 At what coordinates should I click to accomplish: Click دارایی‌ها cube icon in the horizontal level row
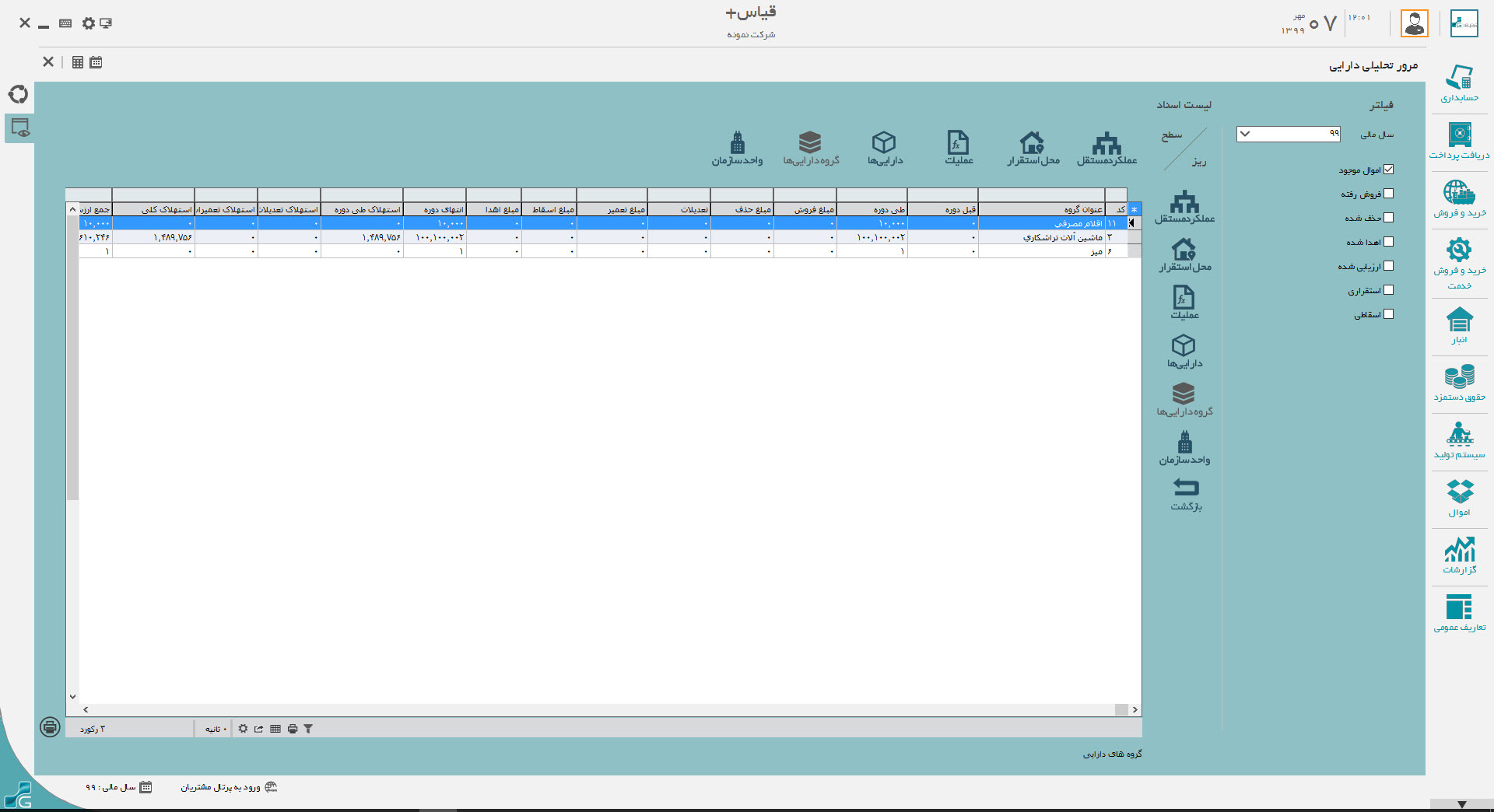click(x=885, y=148)
